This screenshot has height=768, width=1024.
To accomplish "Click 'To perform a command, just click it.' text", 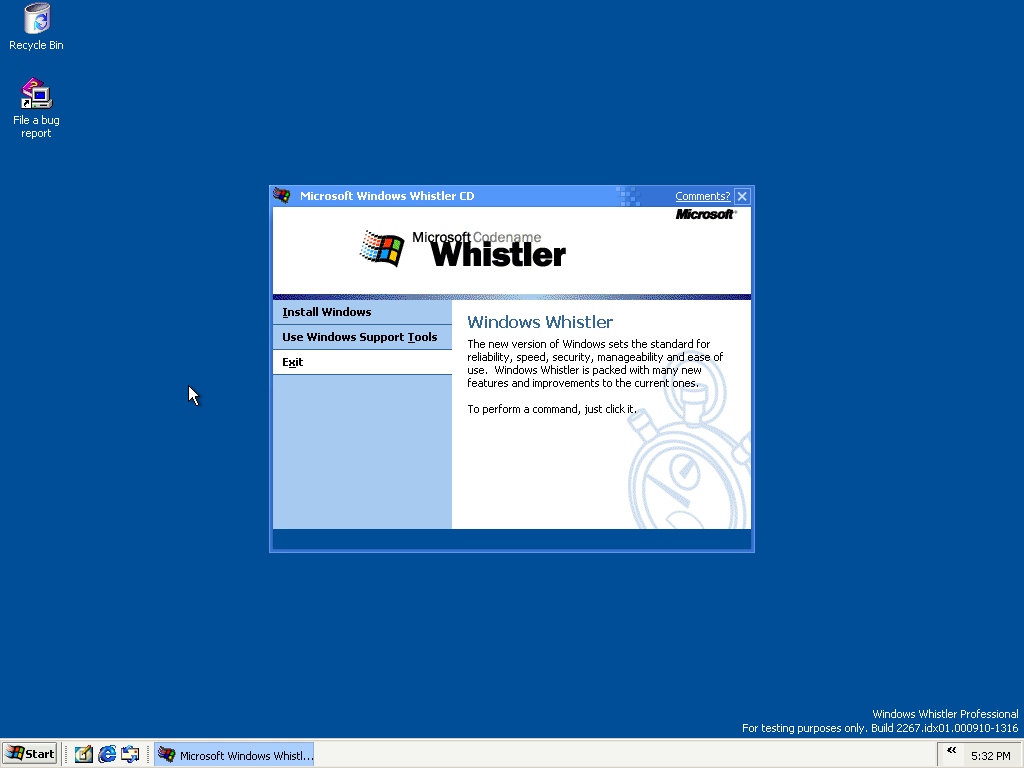I will click(x=552, y=409).
